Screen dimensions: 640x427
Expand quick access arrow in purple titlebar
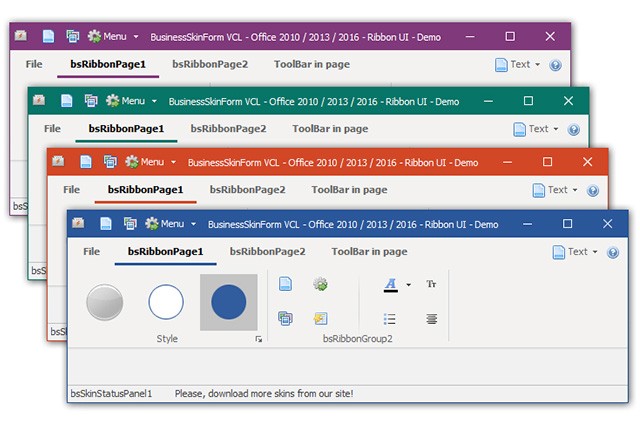(x=136, y=37)
